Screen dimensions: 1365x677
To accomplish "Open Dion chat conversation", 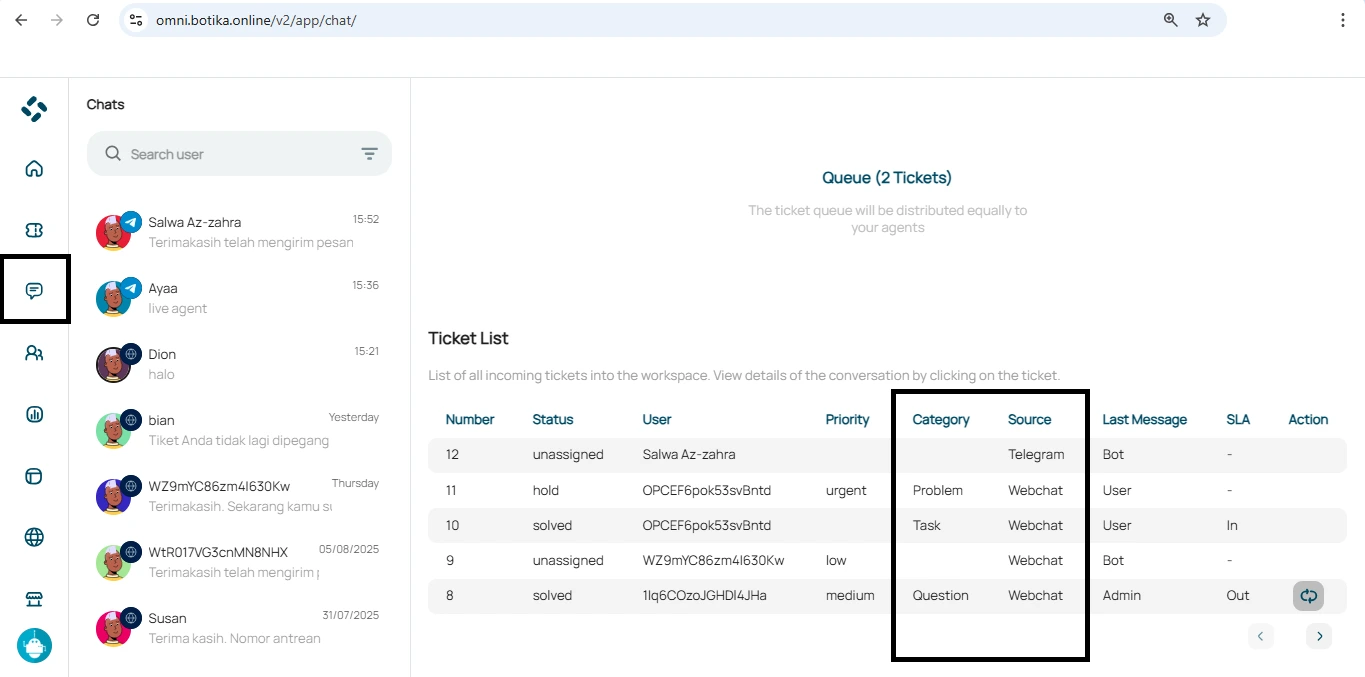I will (239, 364).
